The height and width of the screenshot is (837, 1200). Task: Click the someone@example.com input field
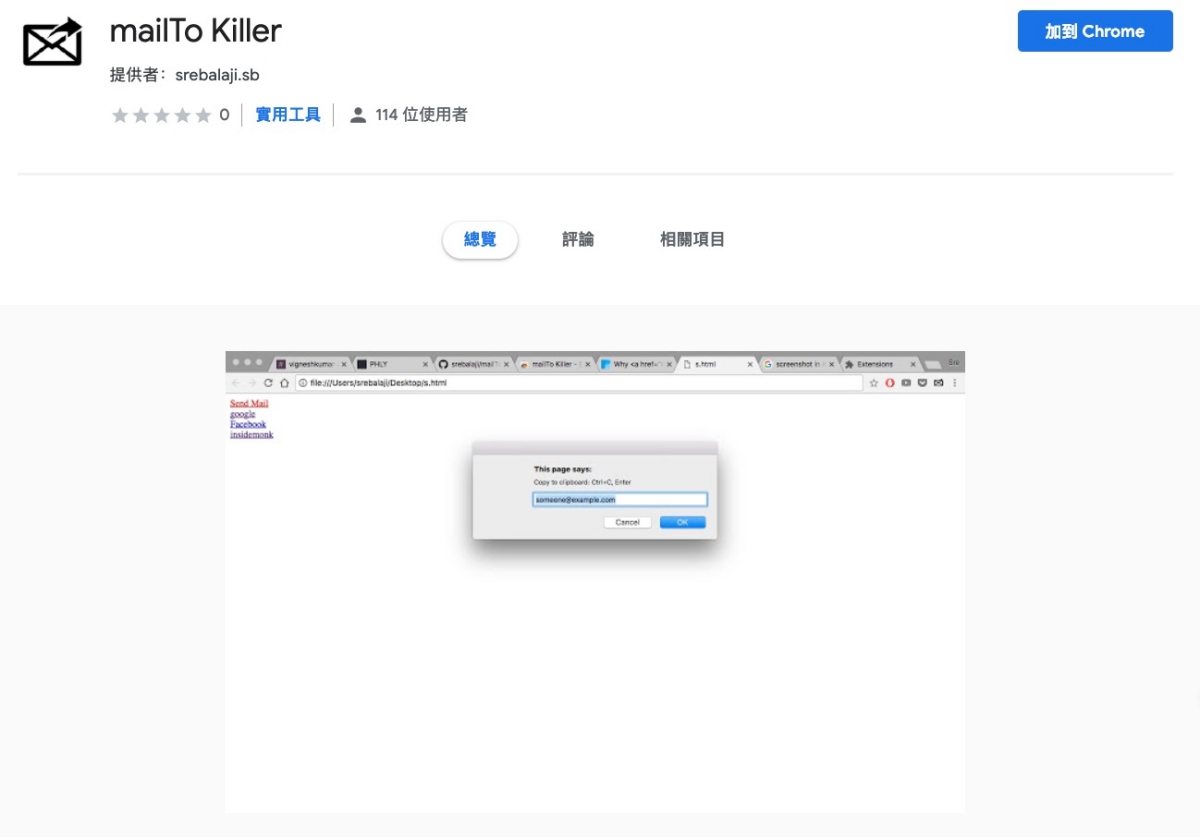tap(620, 499)
